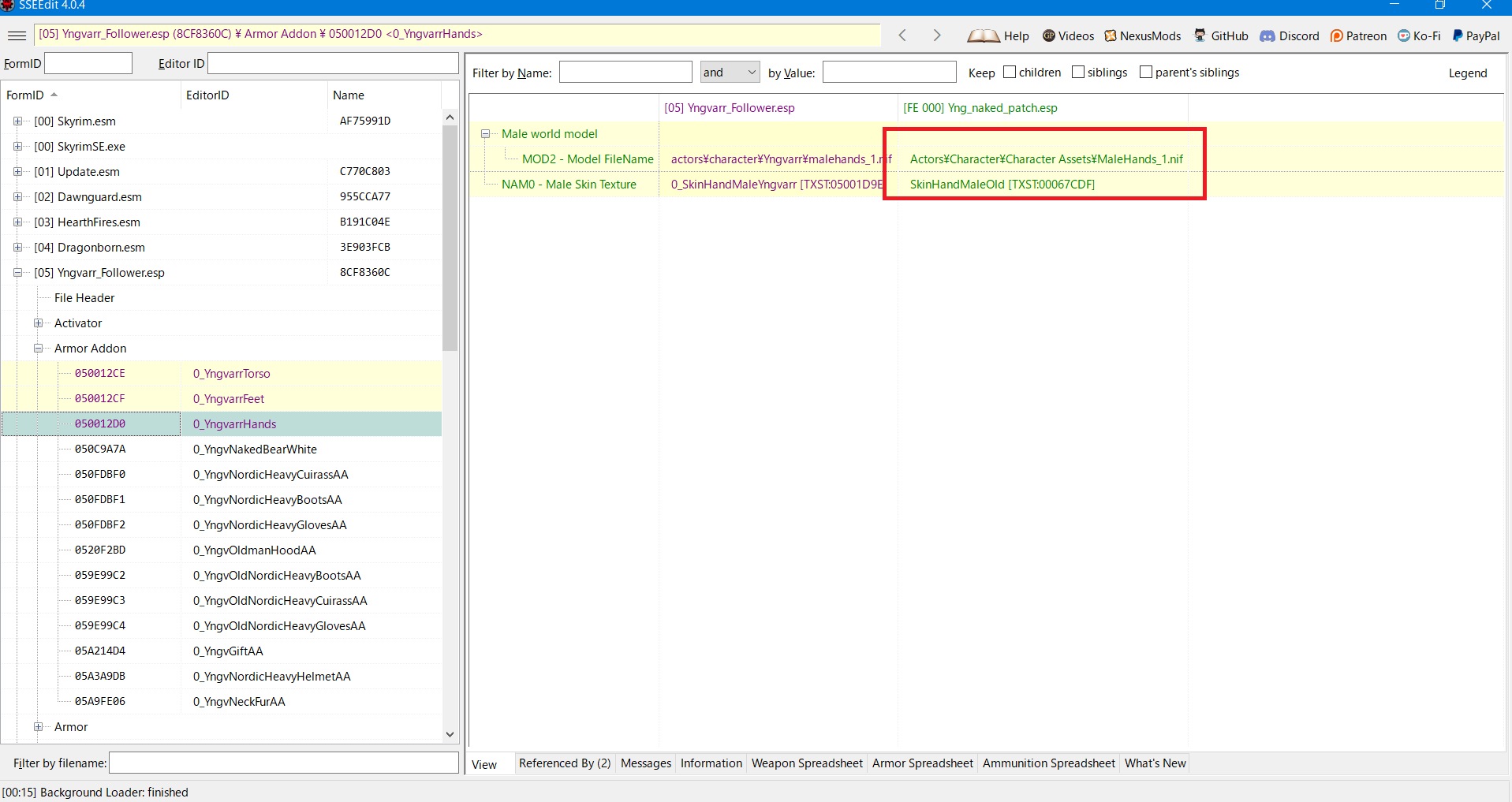Select the 0_YngvarrTorso record

tap(231, 374)
